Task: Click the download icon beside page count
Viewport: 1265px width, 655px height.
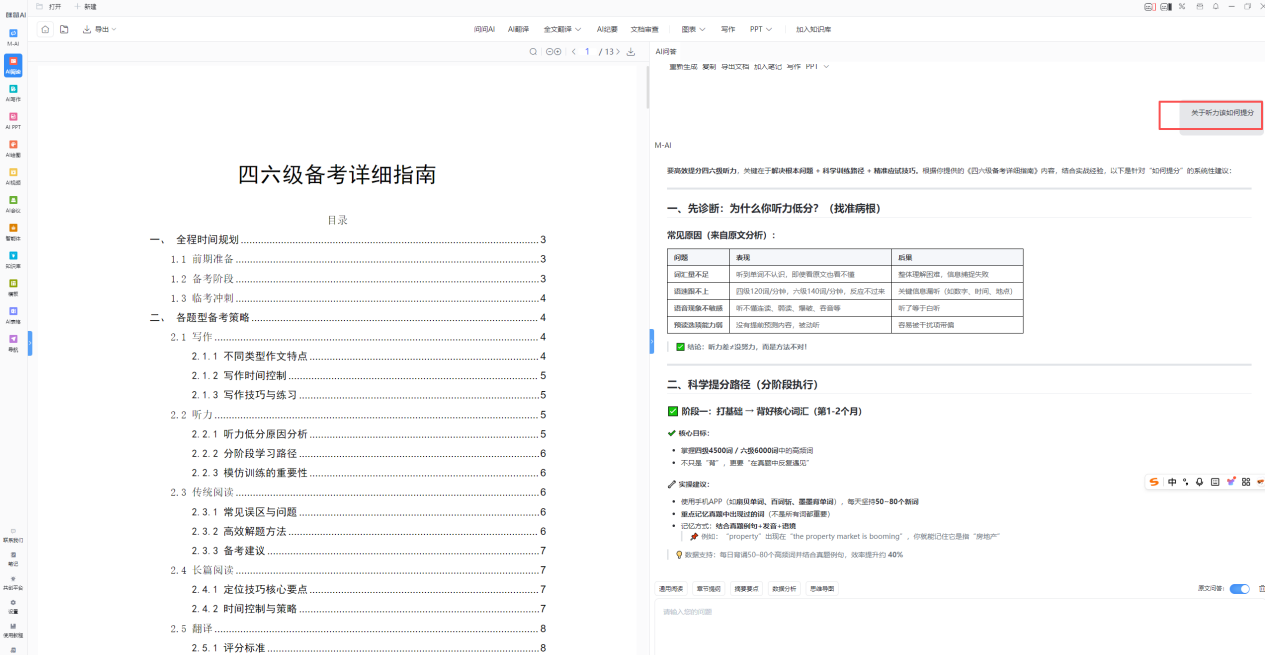Action: click(631, 52)
